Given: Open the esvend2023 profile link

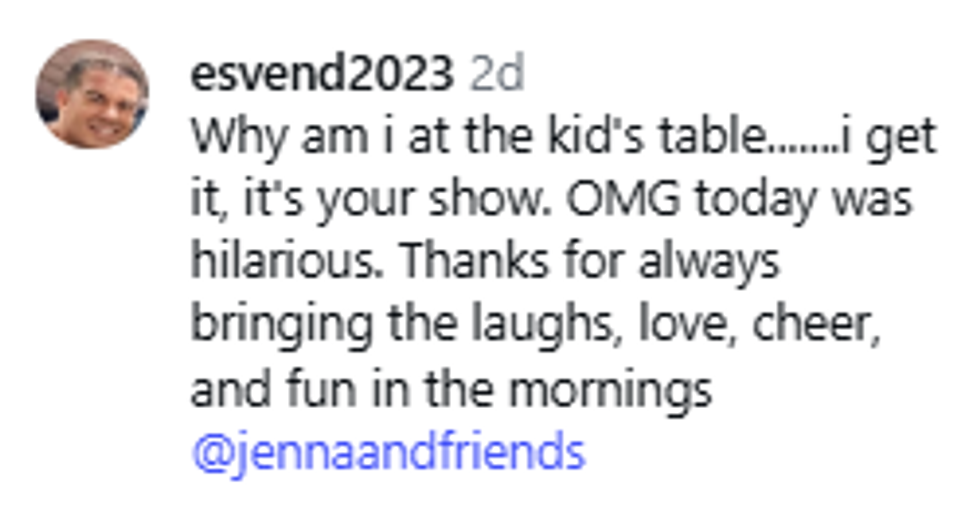Looking at the screenshot, I should [x=320, y=73].
